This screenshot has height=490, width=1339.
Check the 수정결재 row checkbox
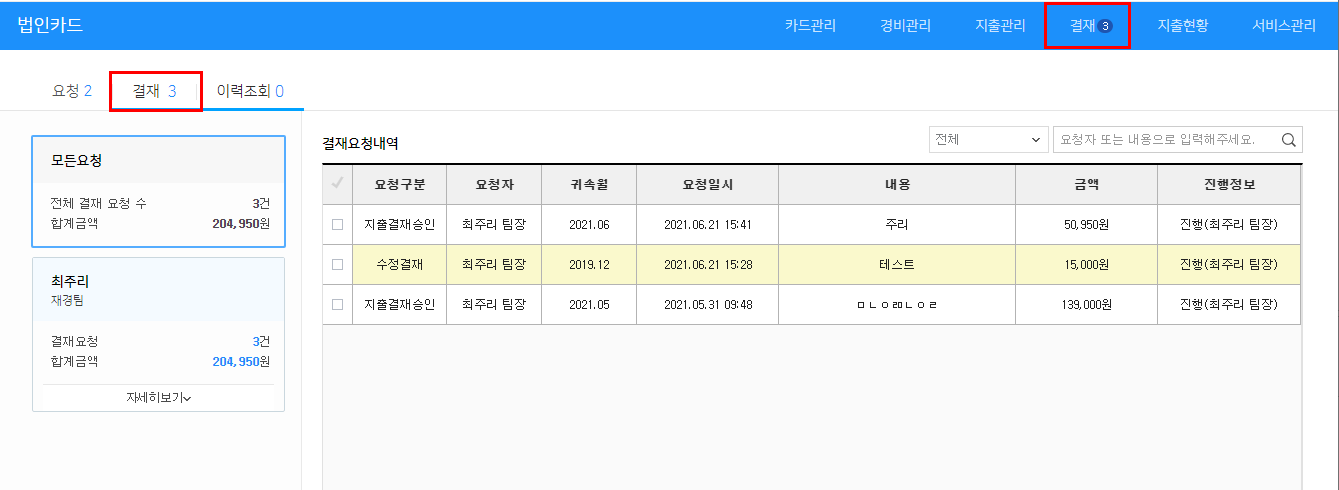337,265
